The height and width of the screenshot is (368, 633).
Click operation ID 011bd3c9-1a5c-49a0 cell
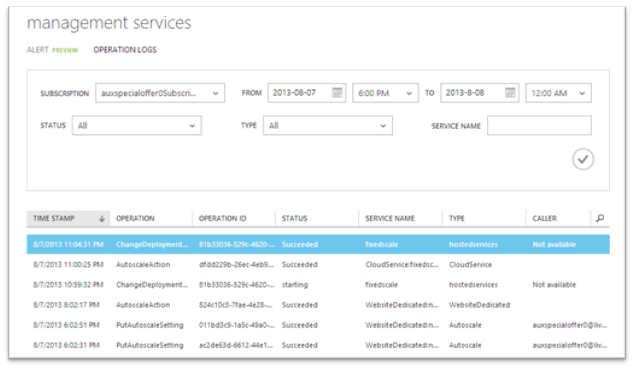[x=237, y=325]
